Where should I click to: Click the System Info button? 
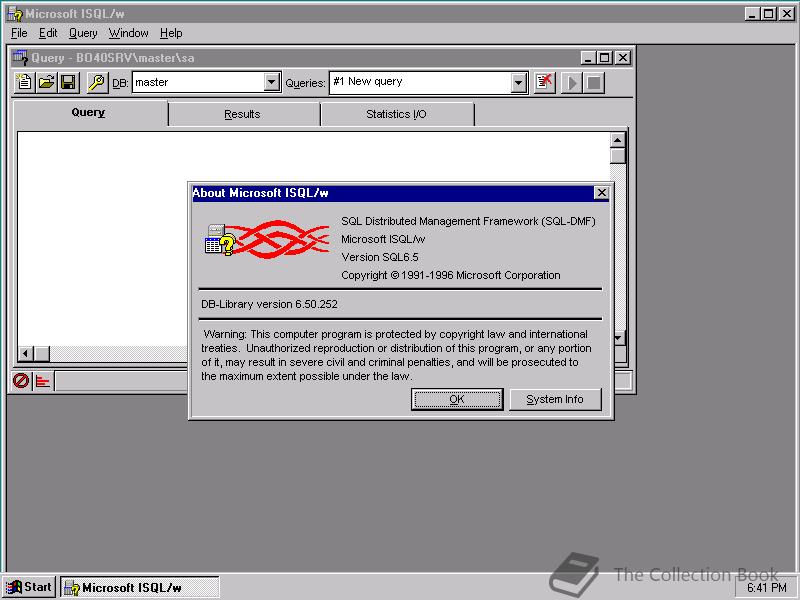[555, 399]
